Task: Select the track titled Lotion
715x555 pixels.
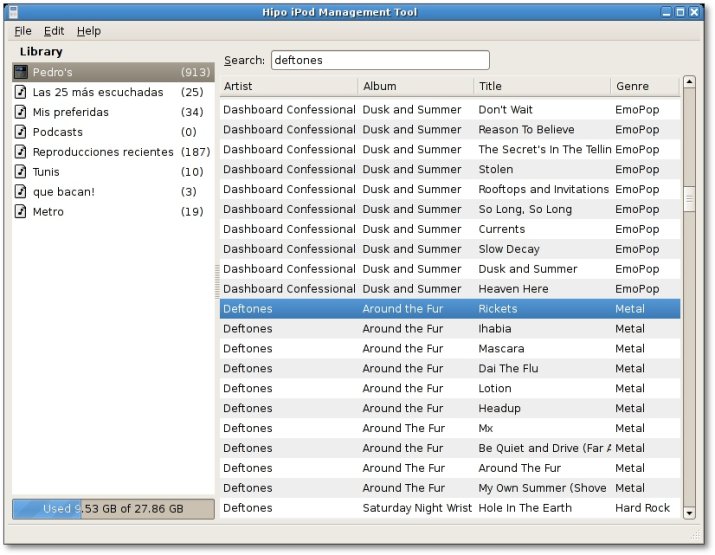Action: (450, 389)
